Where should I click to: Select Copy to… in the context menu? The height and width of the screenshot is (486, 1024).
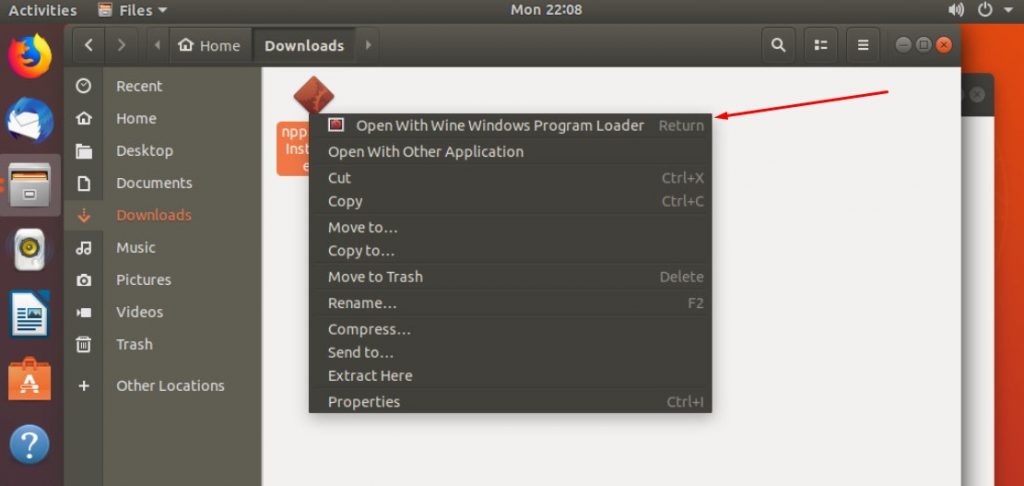click(x=510, y=251)
